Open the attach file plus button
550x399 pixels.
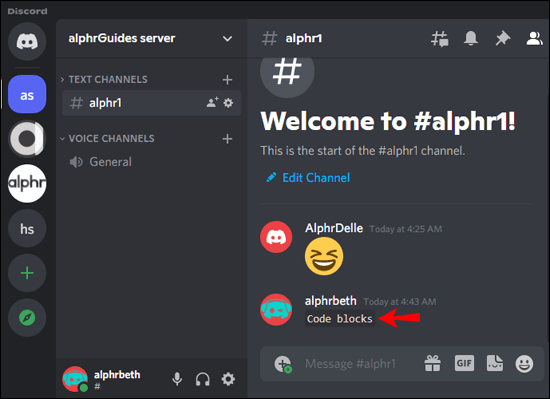pos(283,364)
